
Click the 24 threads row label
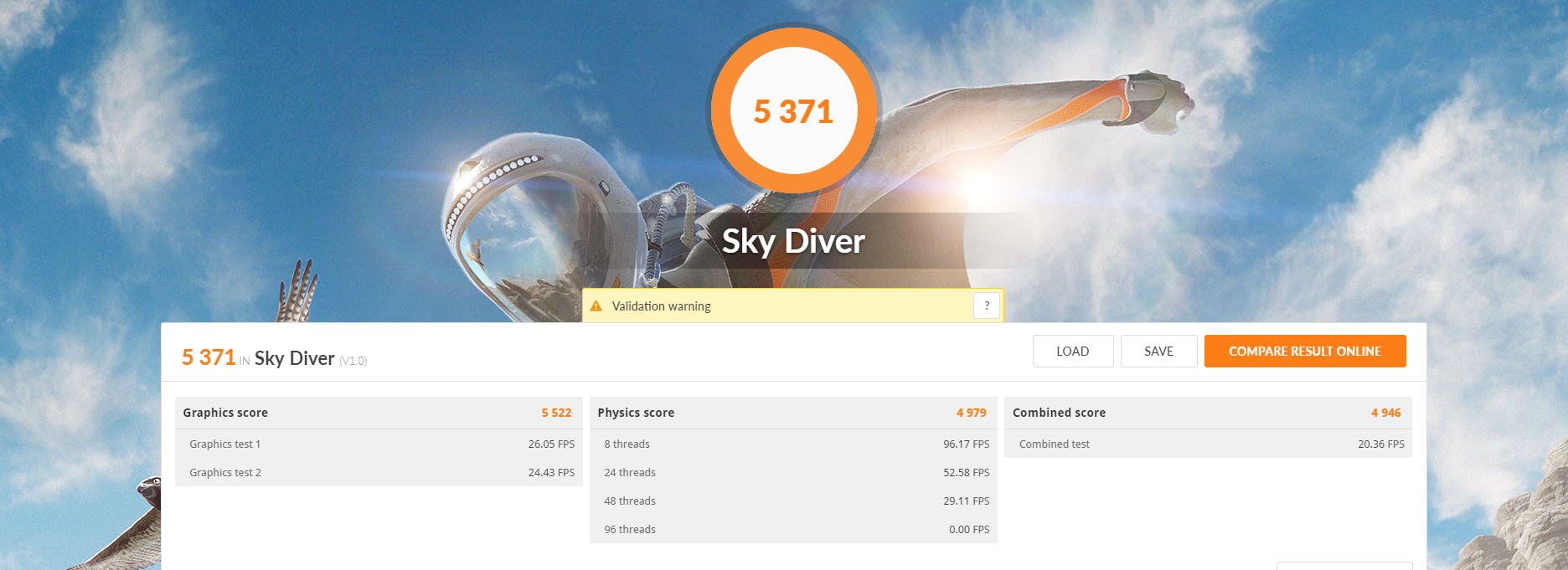tap(630, 473)
